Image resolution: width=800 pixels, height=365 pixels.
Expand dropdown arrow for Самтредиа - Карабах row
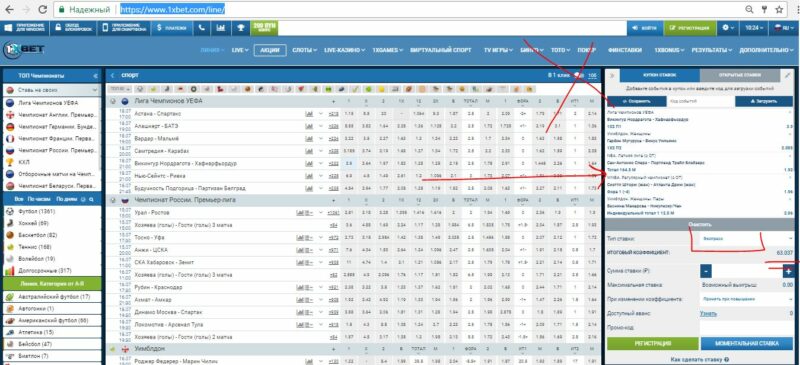coord(321,151)
